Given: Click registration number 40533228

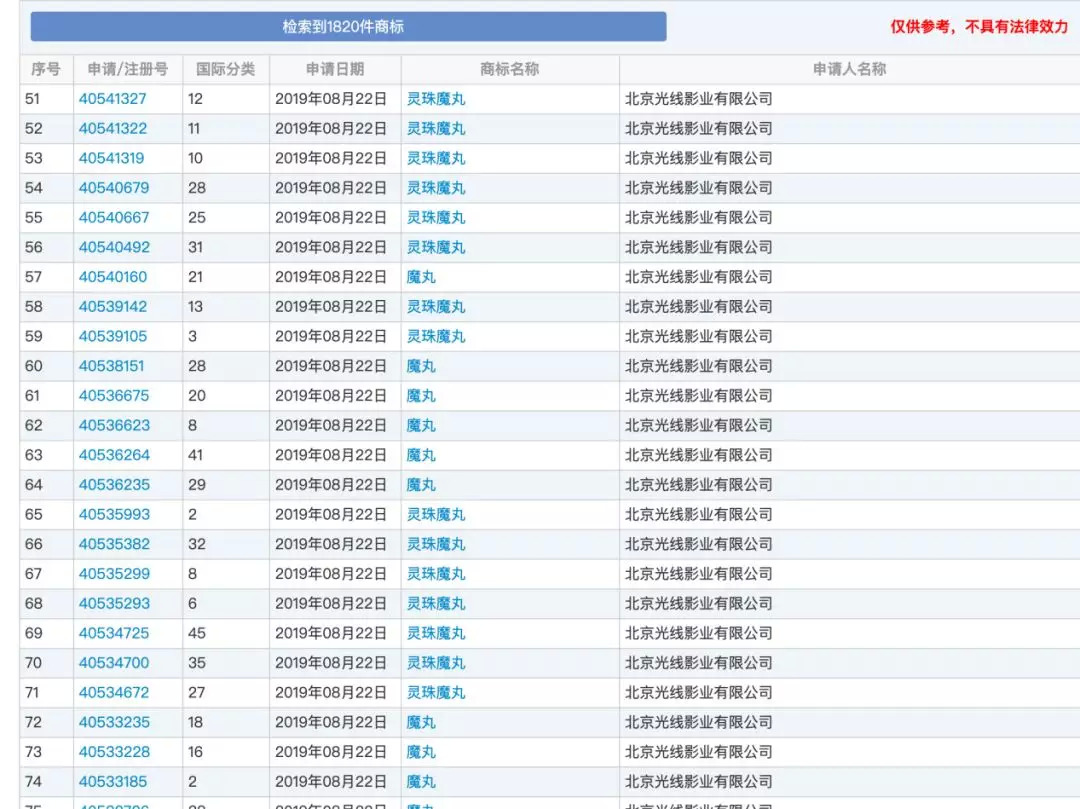Looking at the screenshot, I should tap(114, 752).
